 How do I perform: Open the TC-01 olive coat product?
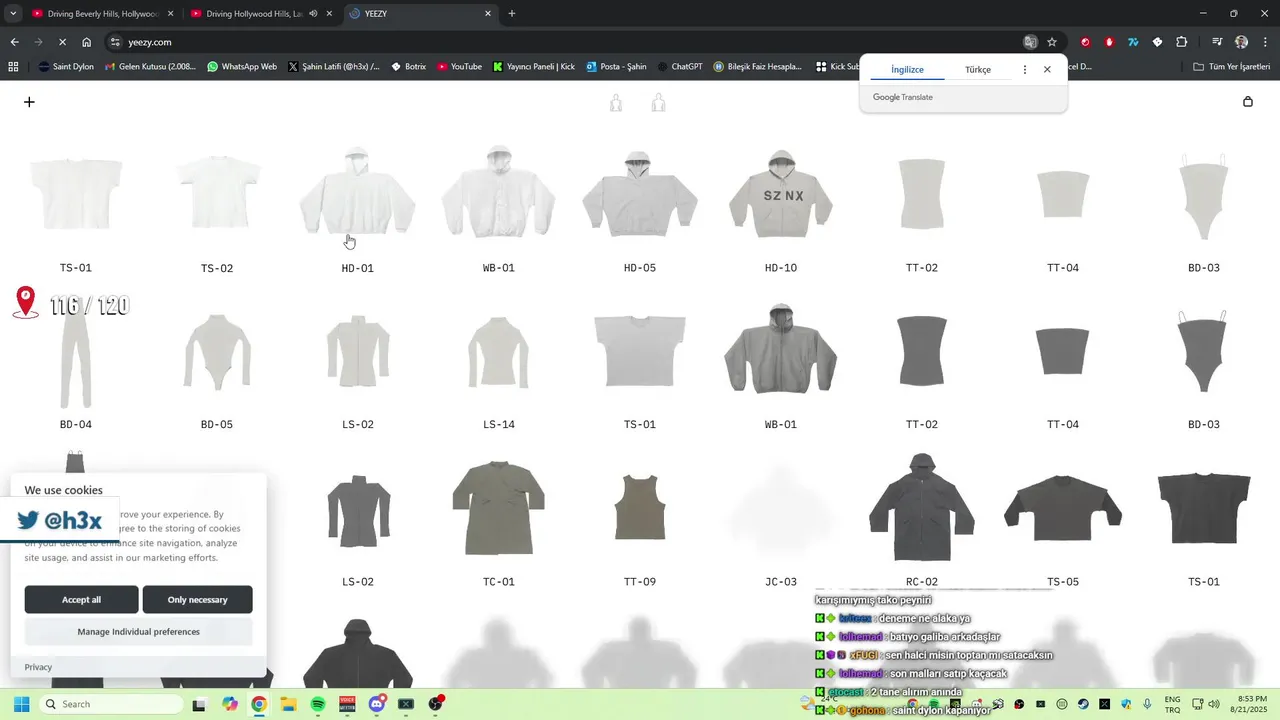click(498, 508)
